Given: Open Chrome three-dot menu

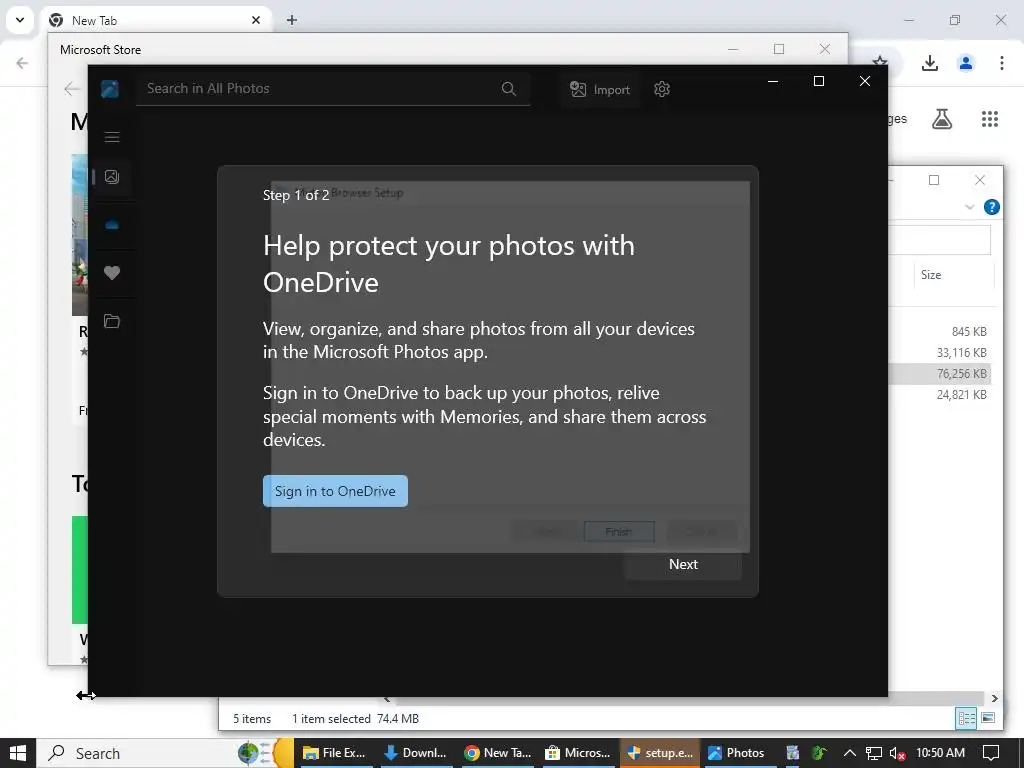Looking at the screenshot, I should click(1001, 63).
